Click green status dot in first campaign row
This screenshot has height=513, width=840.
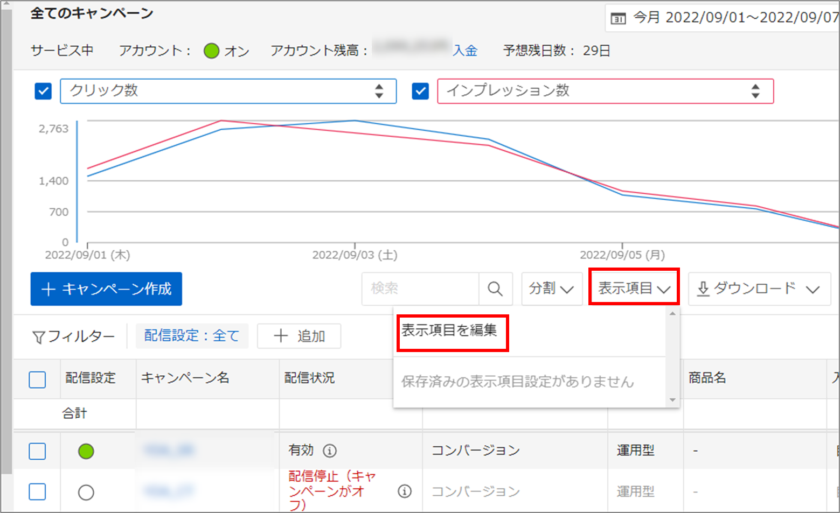point(86,451)
